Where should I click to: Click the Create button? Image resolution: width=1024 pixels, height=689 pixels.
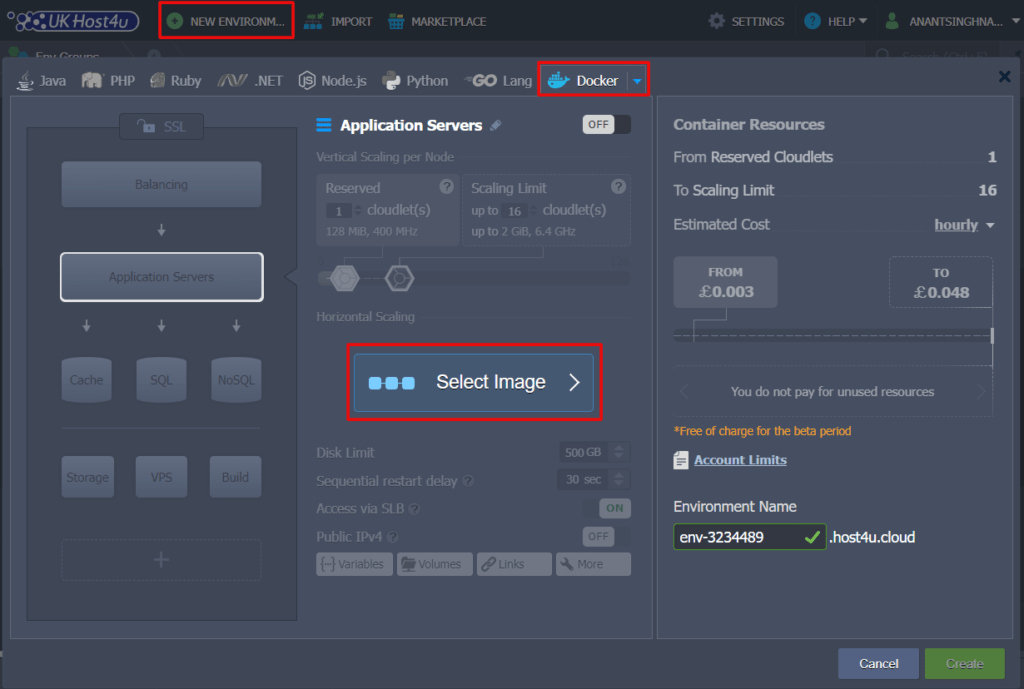(965, 664)
